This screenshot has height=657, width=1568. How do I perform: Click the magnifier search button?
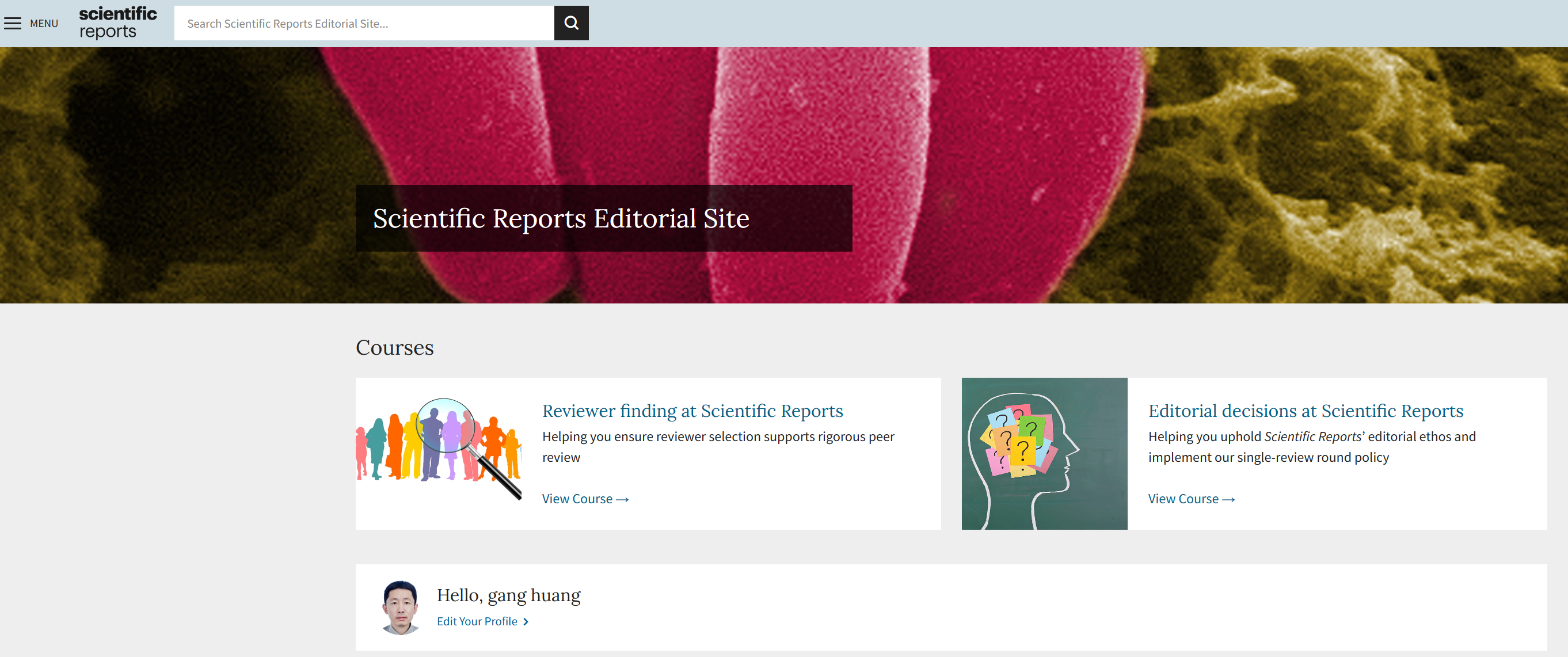click(571, 23)
